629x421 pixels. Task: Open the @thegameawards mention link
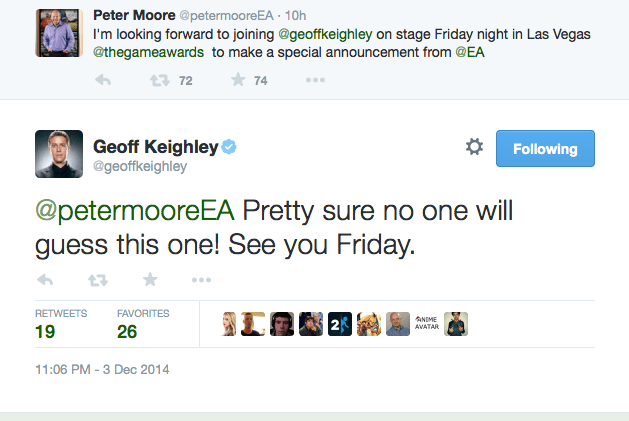click(x=148, y=53)
